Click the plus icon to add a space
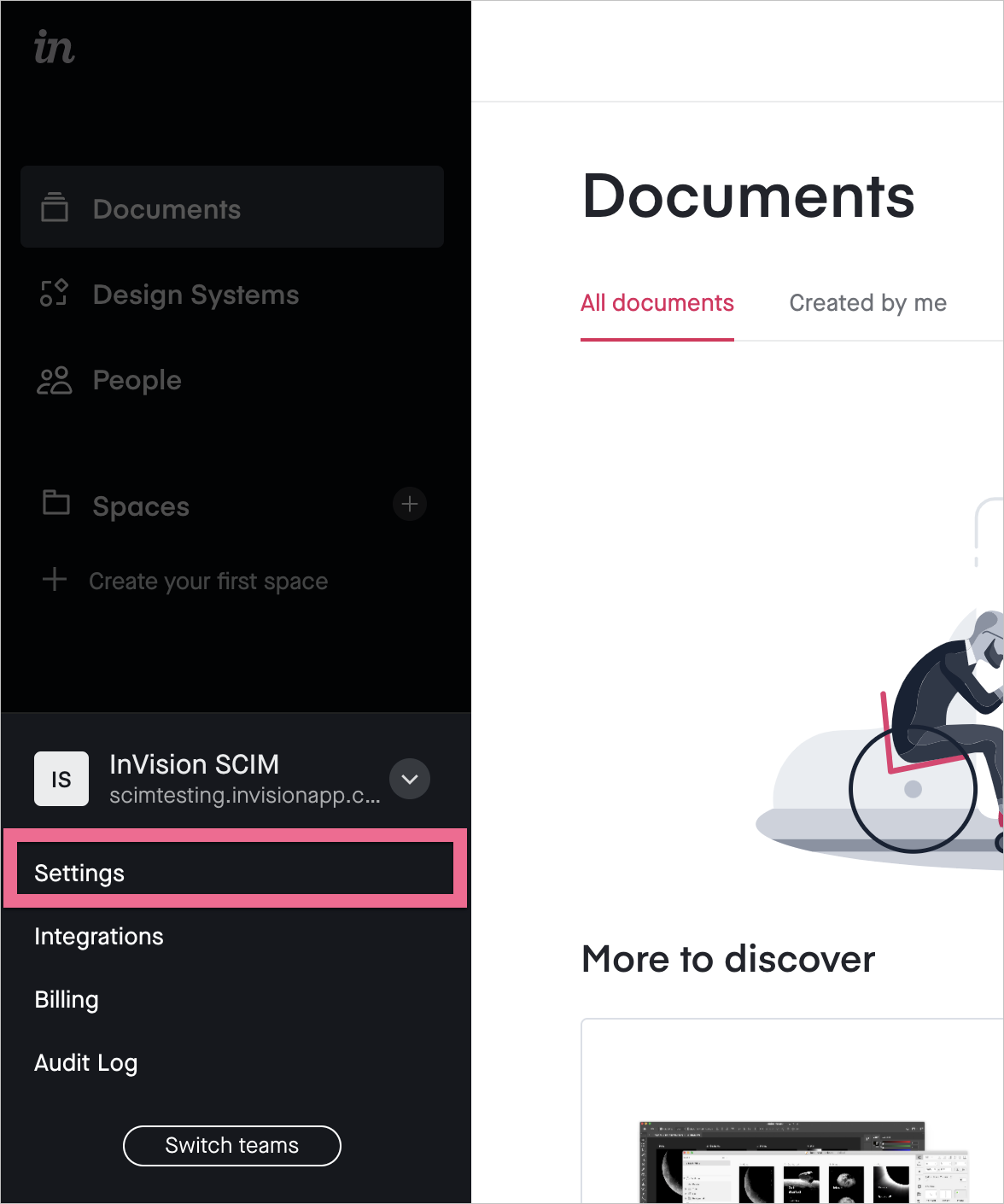The height and width of the screenshot is (1204, 1004). (x=409, y=505)
